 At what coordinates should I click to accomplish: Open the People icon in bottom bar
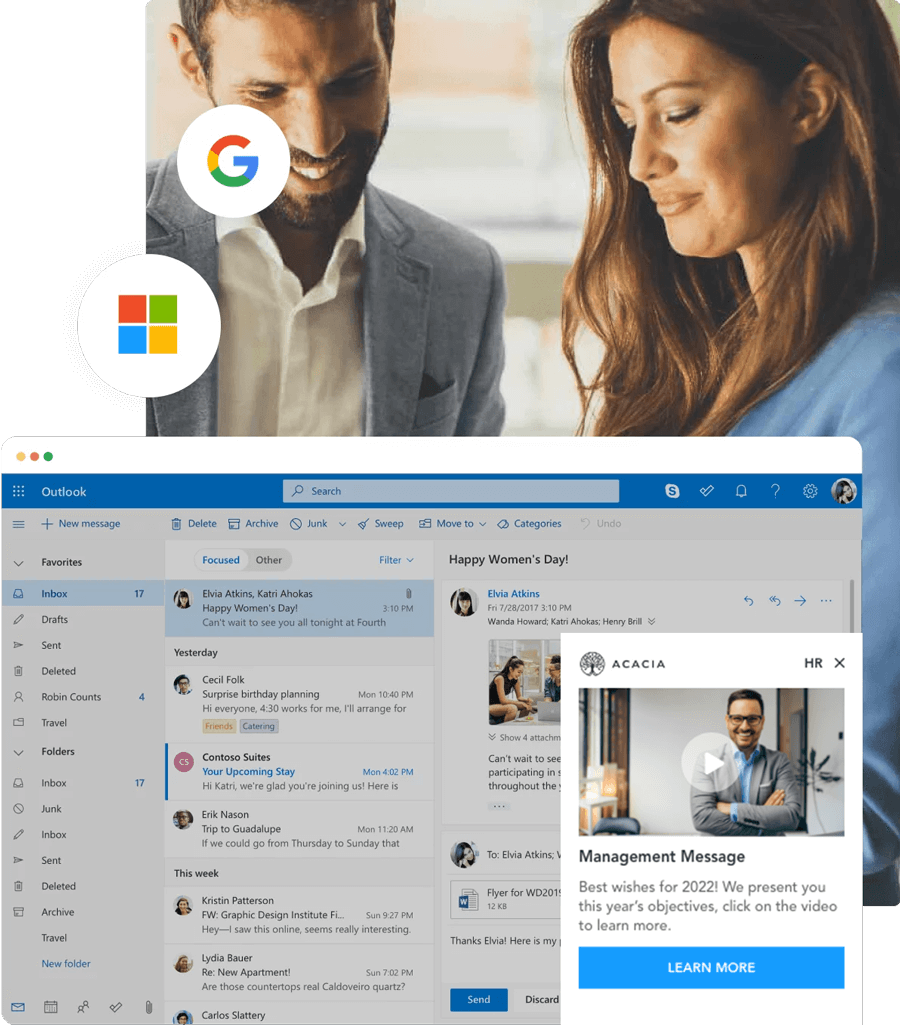[x=83, y=1007]
